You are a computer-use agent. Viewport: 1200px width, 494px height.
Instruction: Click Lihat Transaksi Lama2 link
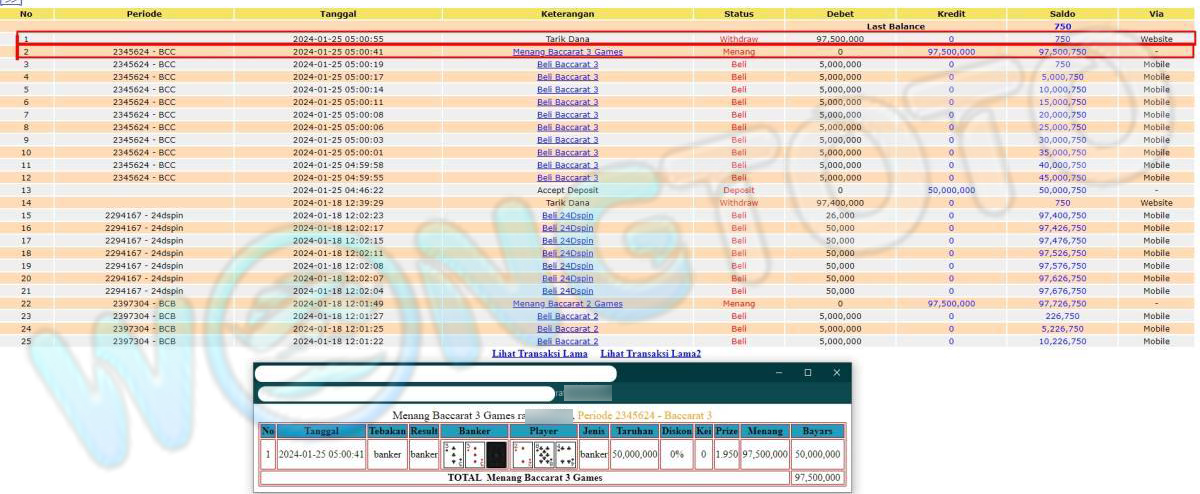point(650,354)
